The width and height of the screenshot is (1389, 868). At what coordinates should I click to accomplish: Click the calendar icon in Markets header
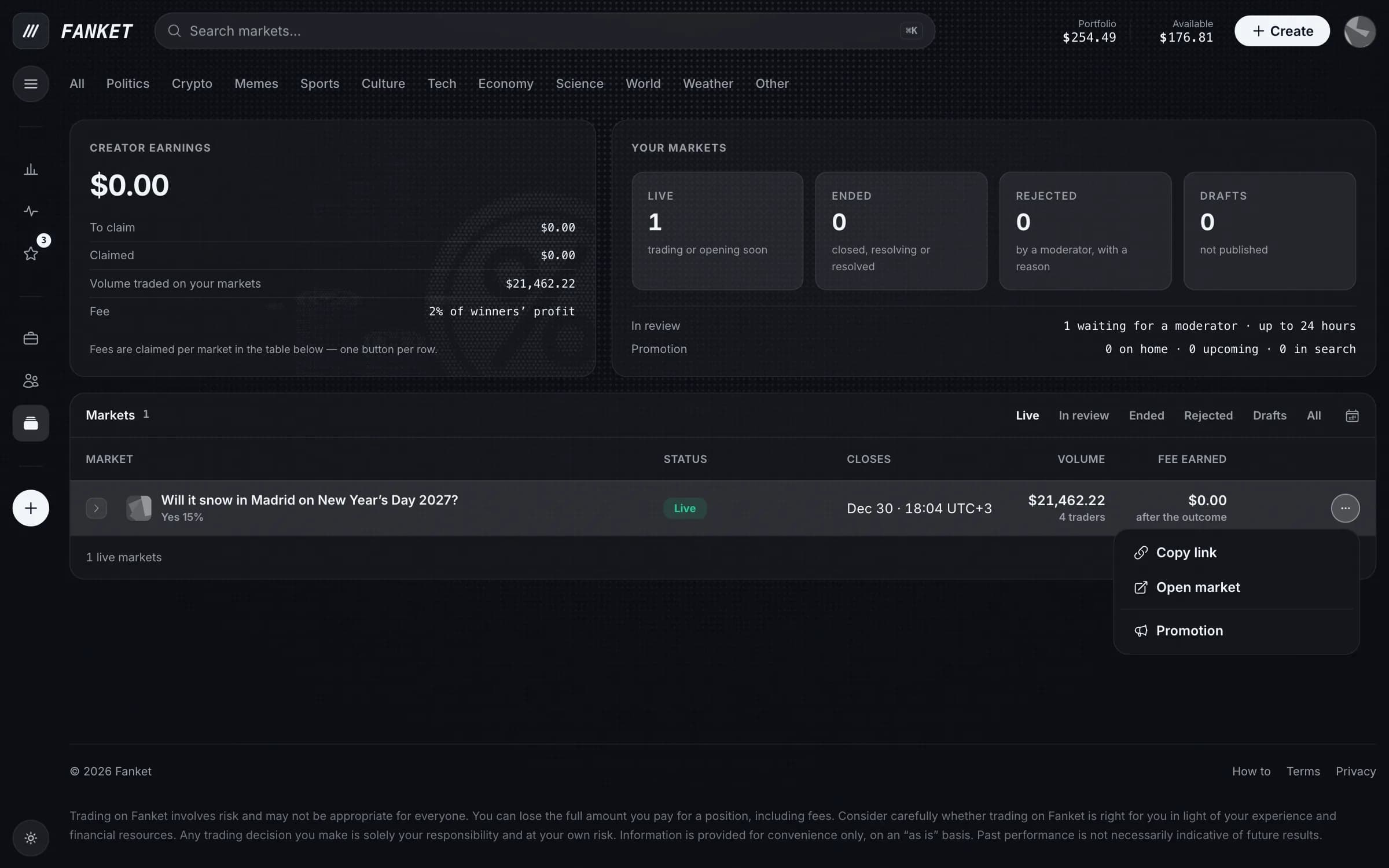click(x=1352, y=415)
